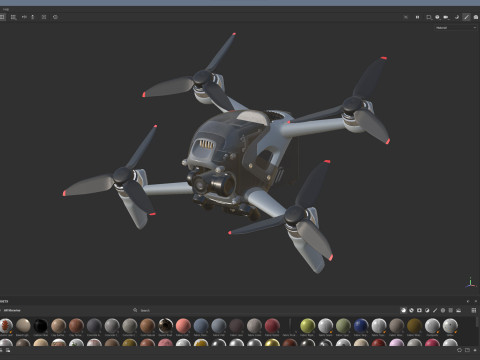Open the display settings square icon dropdown
The width and height of the screenshot is (480, 360).
pyautogui.click(x=429, y=17)
